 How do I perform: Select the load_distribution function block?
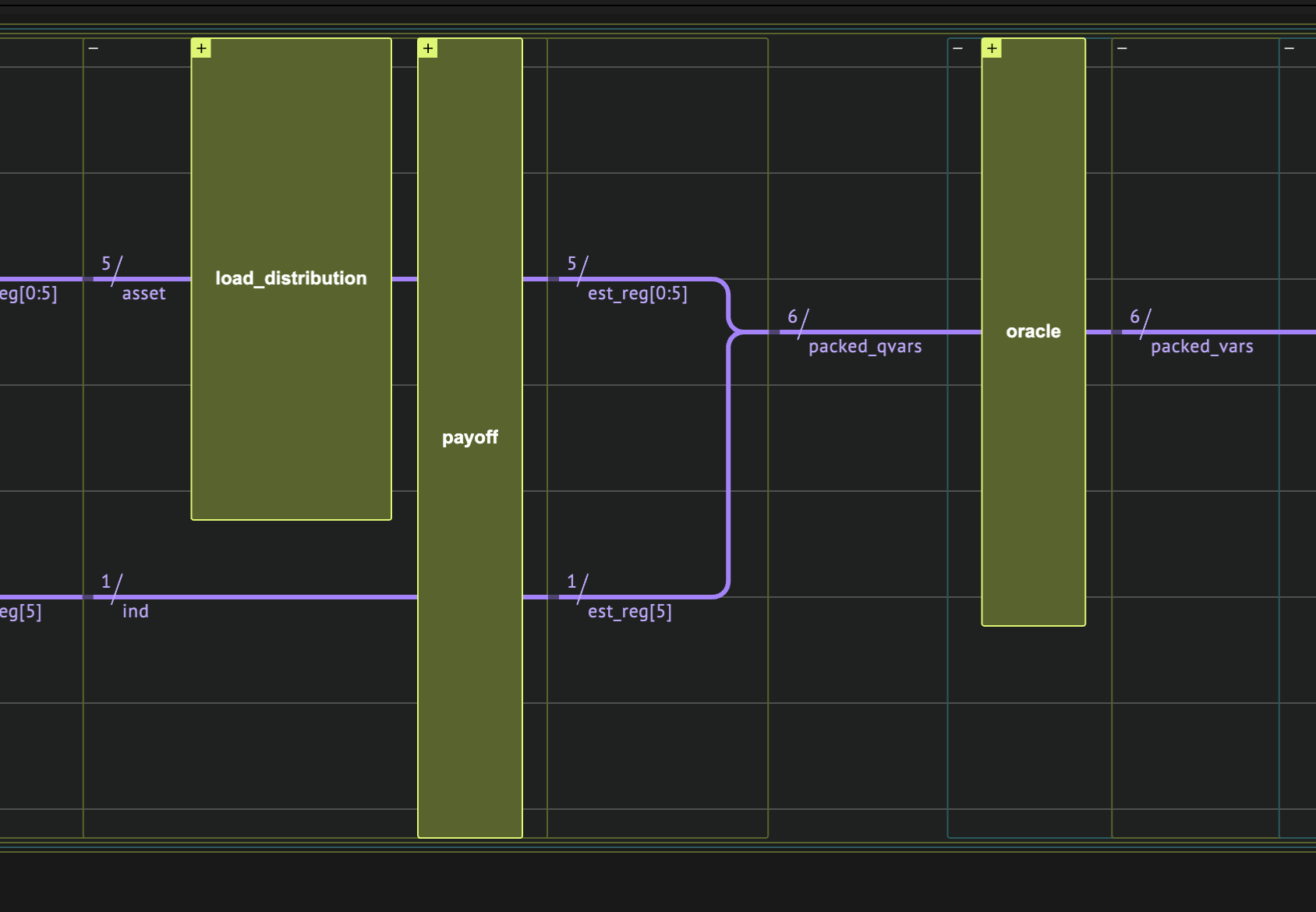click(292, 279)
